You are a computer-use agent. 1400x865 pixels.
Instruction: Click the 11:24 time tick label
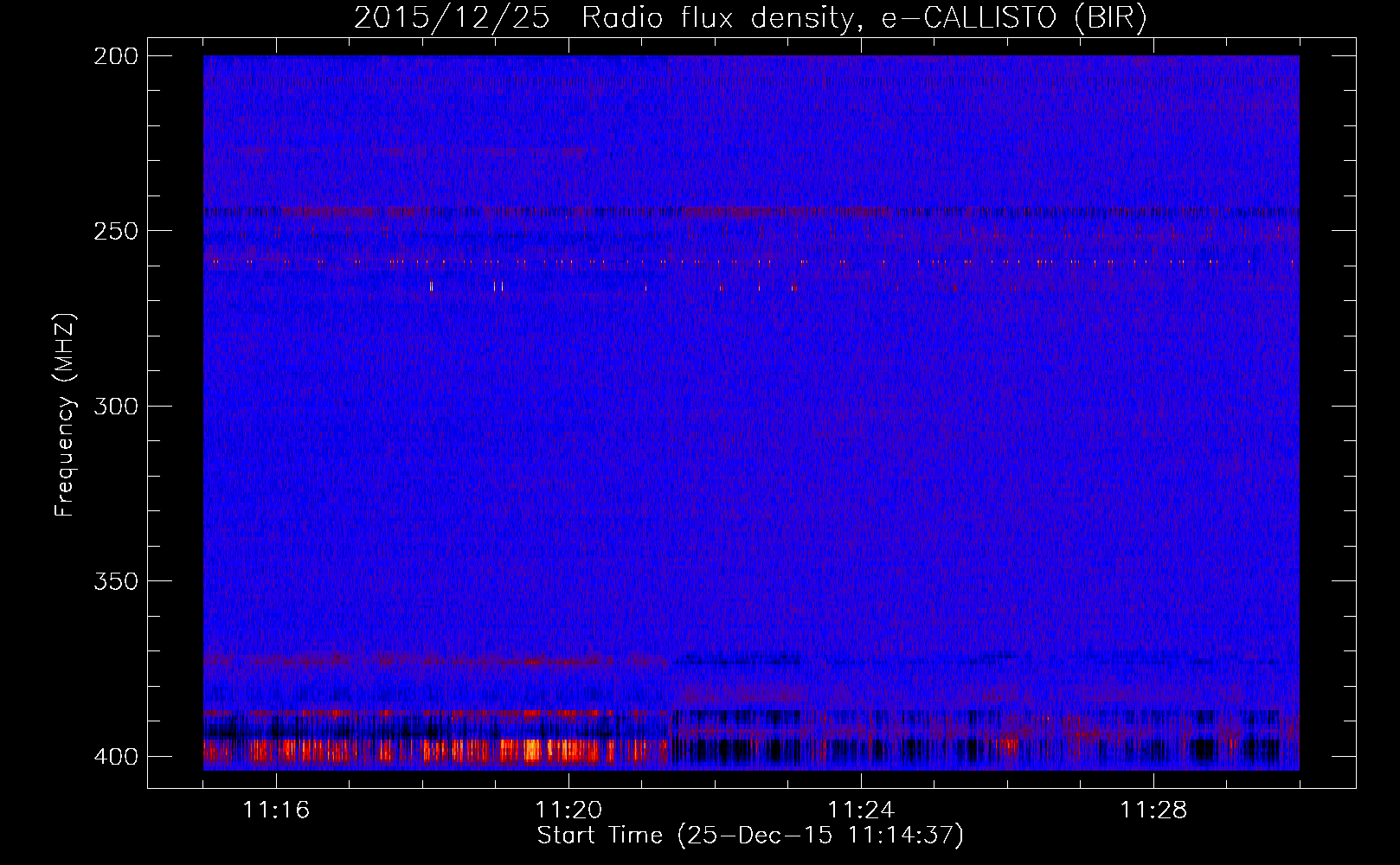click(x=861, y=810)
